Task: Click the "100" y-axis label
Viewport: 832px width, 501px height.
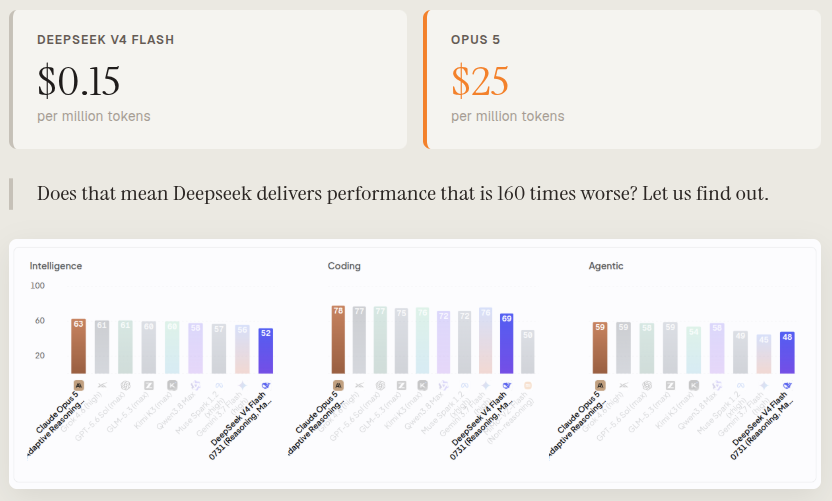Action: [x=38, y=286]
